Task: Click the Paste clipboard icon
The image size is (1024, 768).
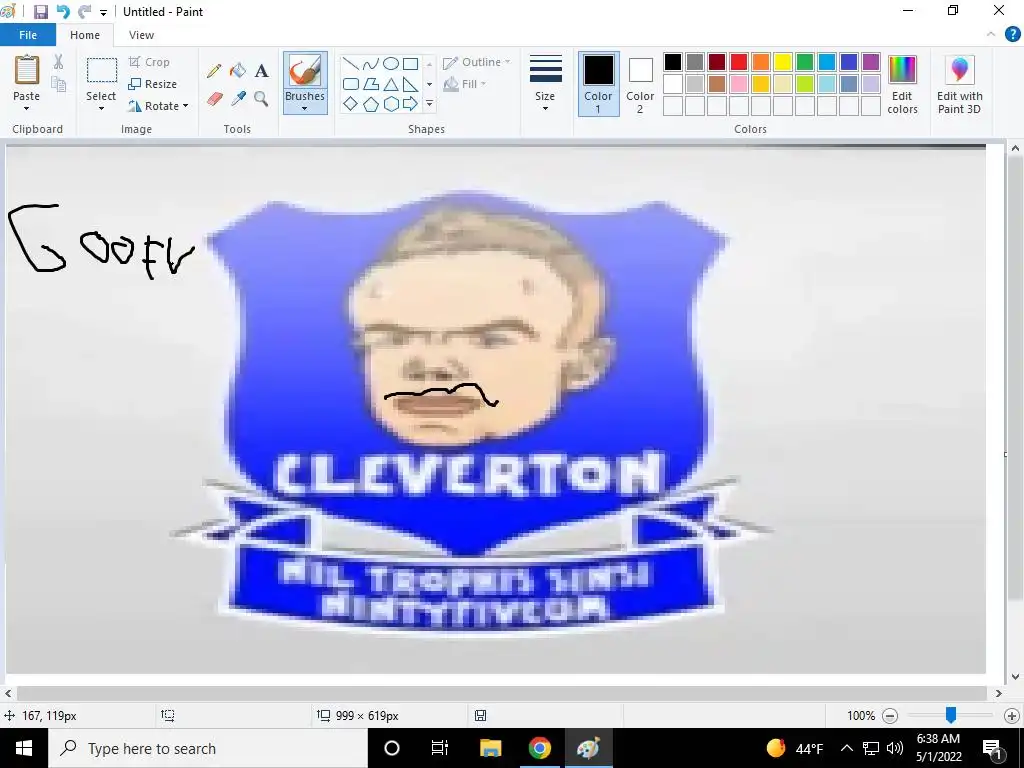Action: 27,70
